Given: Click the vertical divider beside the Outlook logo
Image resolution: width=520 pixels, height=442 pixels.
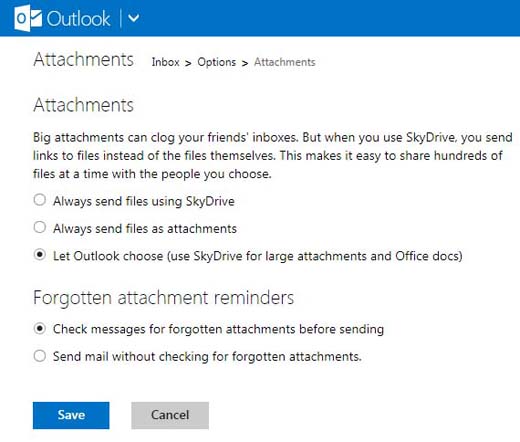Looking at the screenshot, I should tap(120, 18).
